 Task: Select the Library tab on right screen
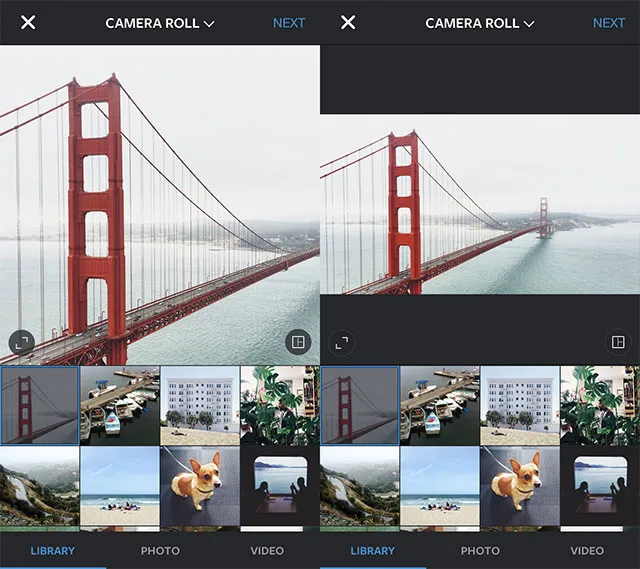tap(372, 550)
